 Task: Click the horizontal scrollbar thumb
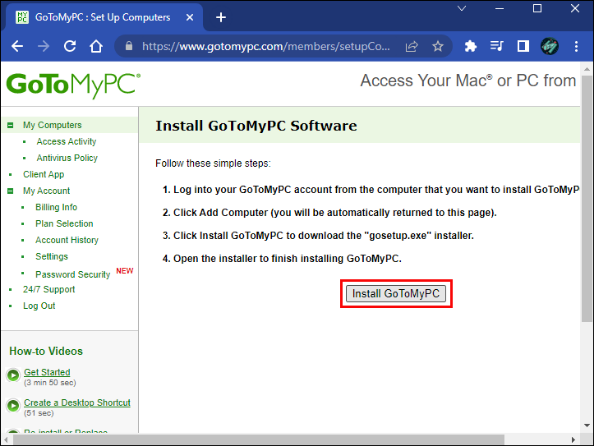coord(259,440)
